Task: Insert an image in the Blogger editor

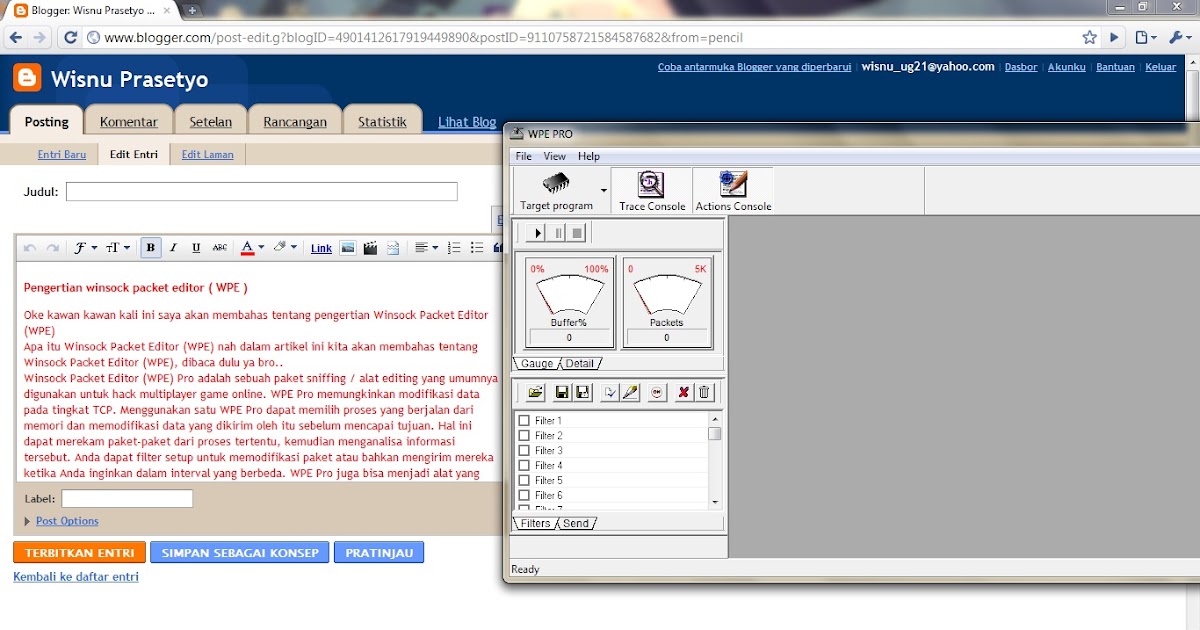Action: (347, 248)
